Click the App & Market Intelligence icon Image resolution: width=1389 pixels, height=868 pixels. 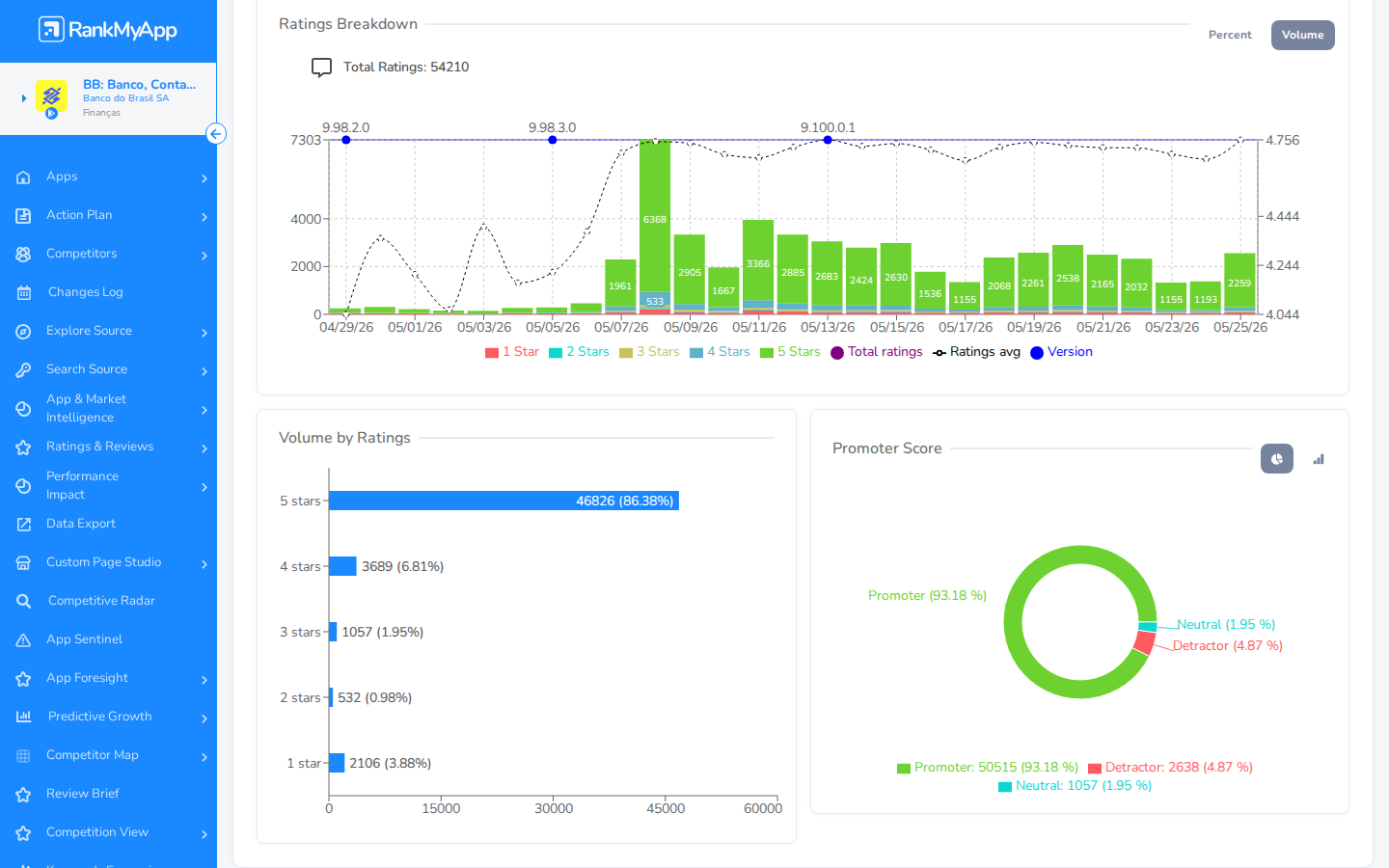coord(23,409)
